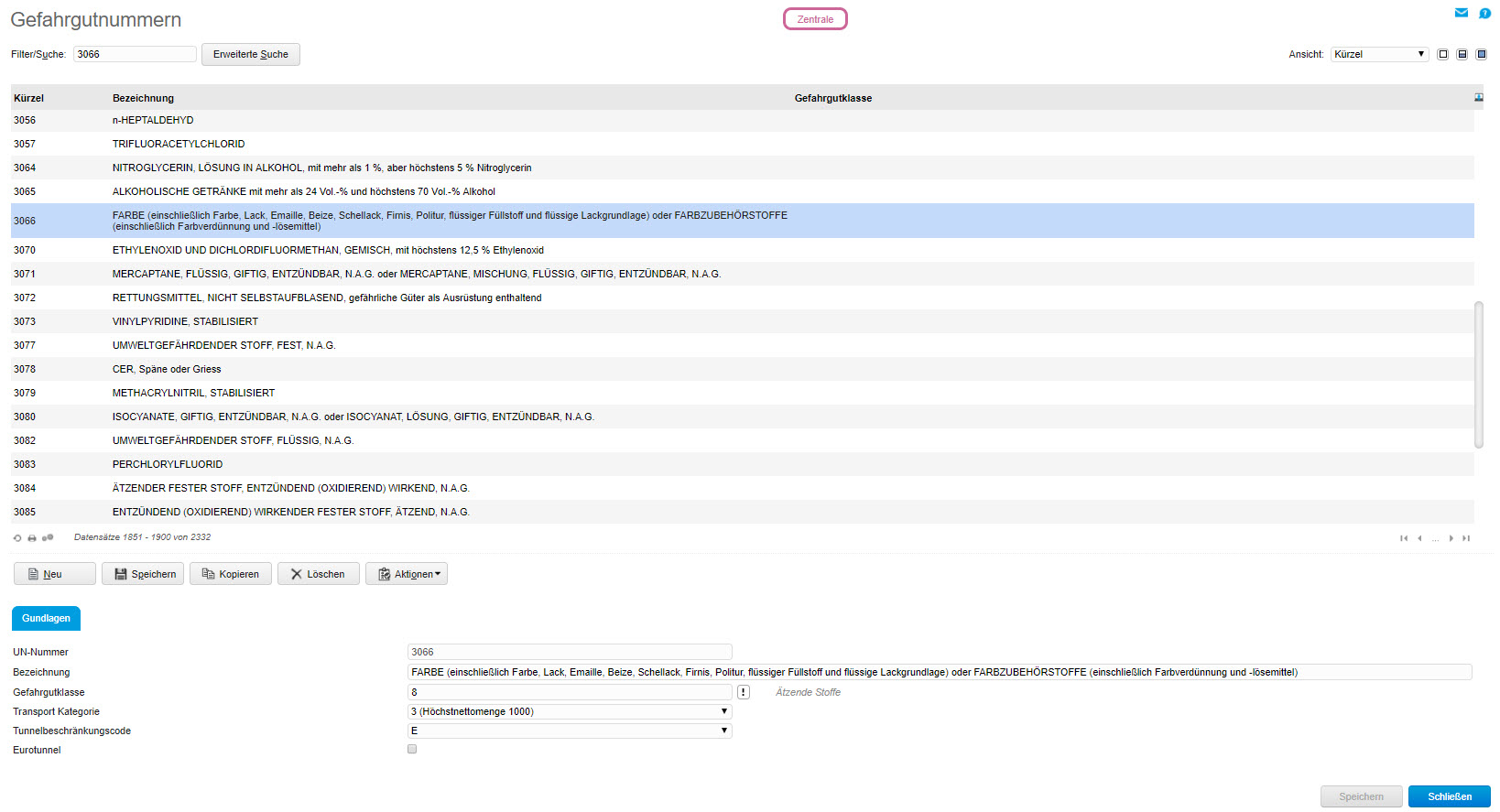The height and width of the screenshot is (812, 1500).
Task: Select the highlighted FARBE row 3066
Action: [743, 221]
